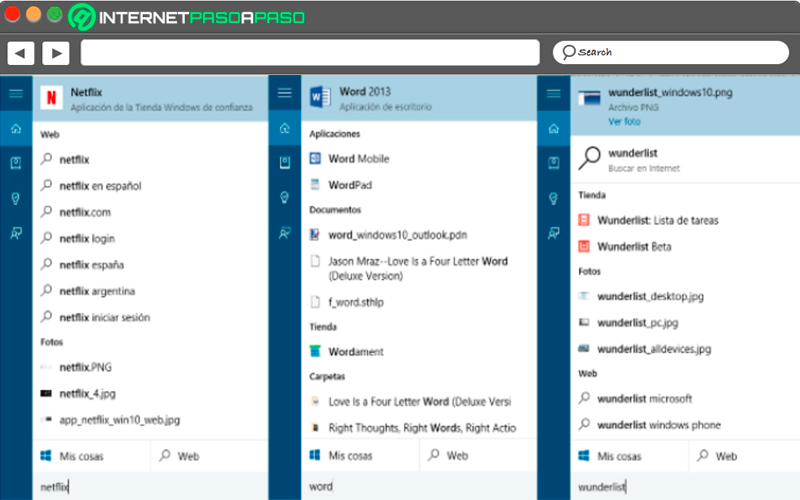Click browser back arrow button
This screenshot has width=800, height=500.
(x=20, y=53)
